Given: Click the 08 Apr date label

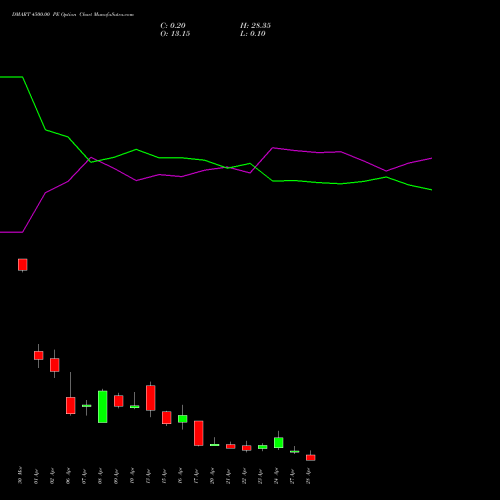Looking at the screenshot, I should (x=100, y=476).
